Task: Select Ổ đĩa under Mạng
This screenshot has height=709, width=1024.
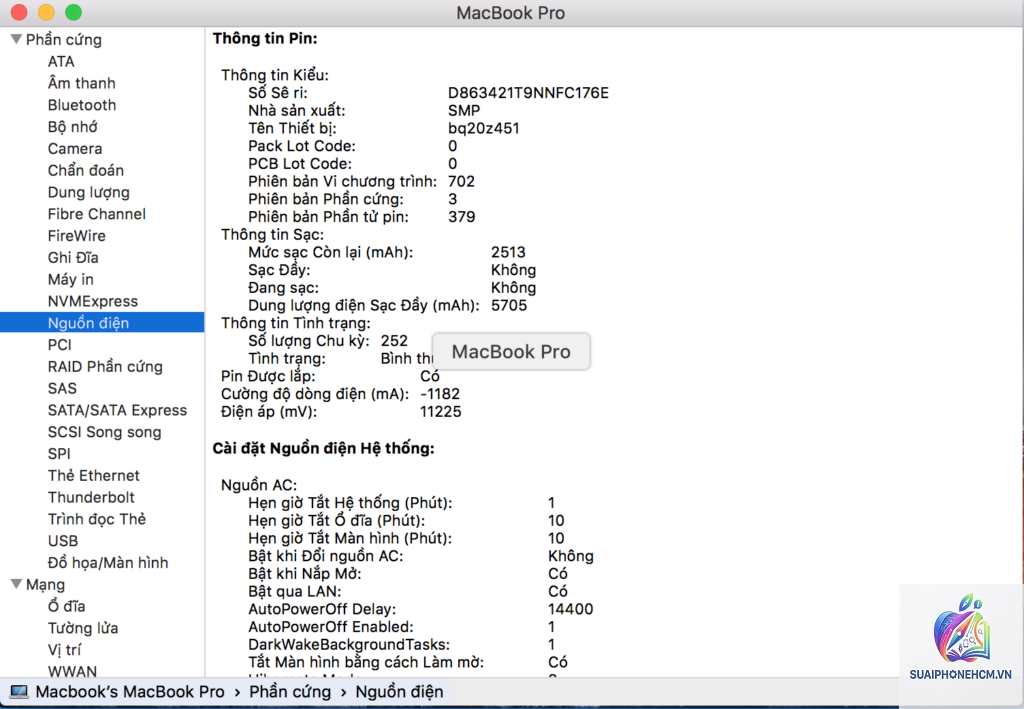Action: (66, 606)
